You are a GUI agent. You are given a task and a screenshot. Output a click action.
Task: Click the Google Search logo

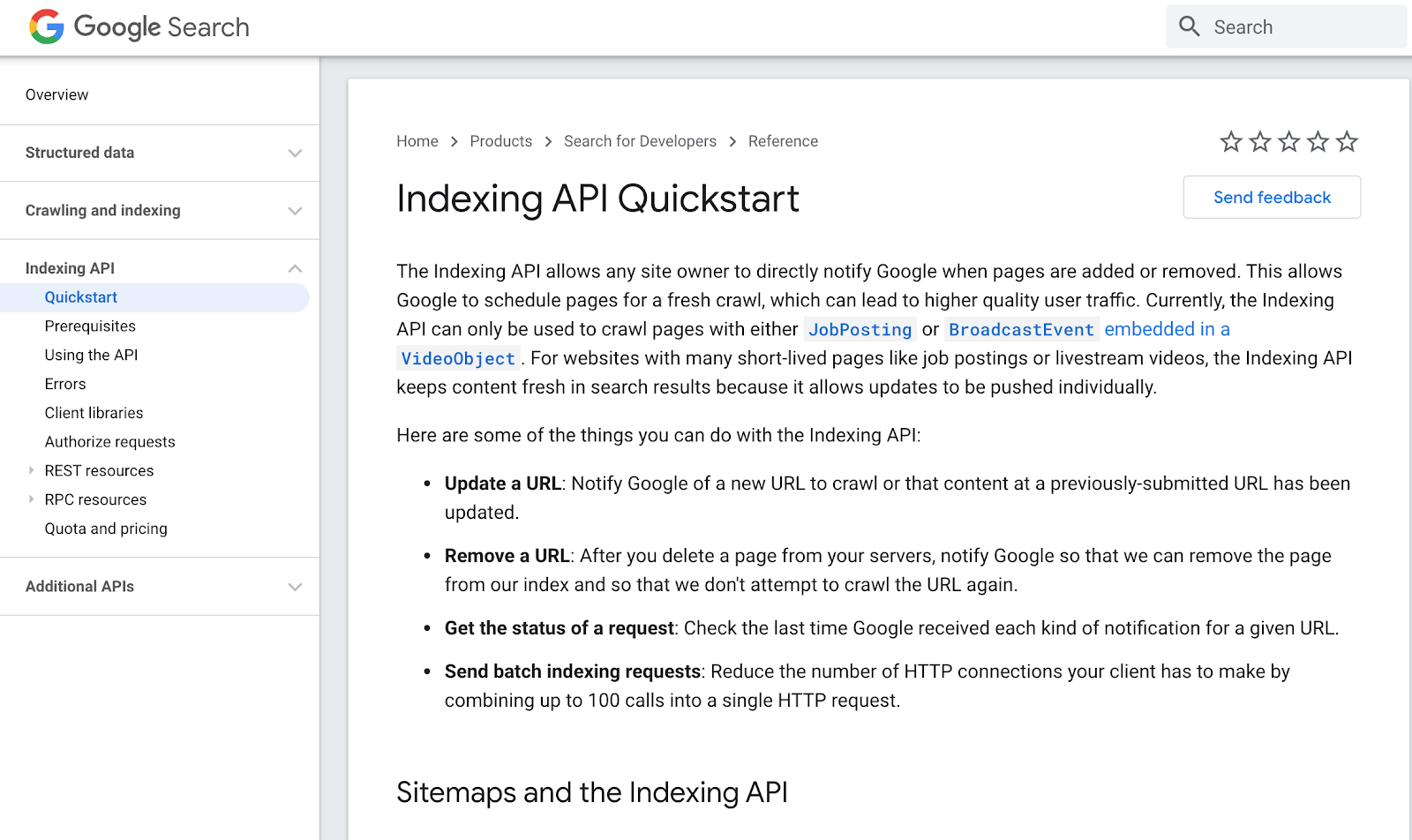click(x=139, y=27)
